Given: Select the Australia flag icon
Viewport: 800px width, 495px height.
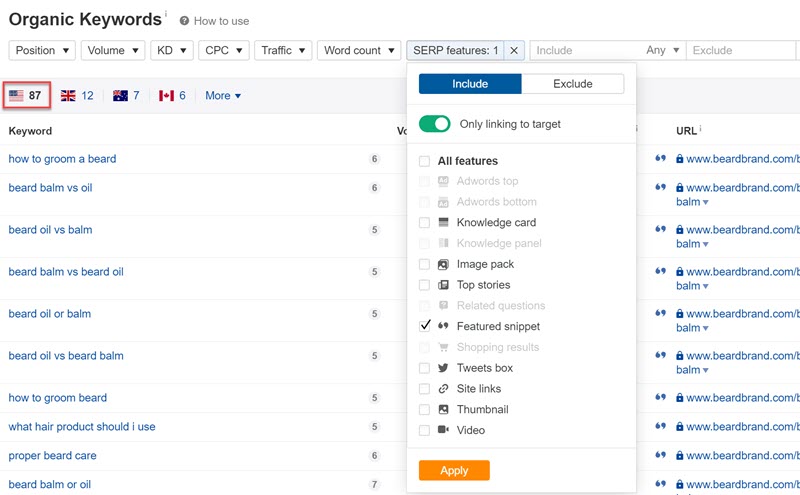Looking at the screenshot, I should [120, 95].
